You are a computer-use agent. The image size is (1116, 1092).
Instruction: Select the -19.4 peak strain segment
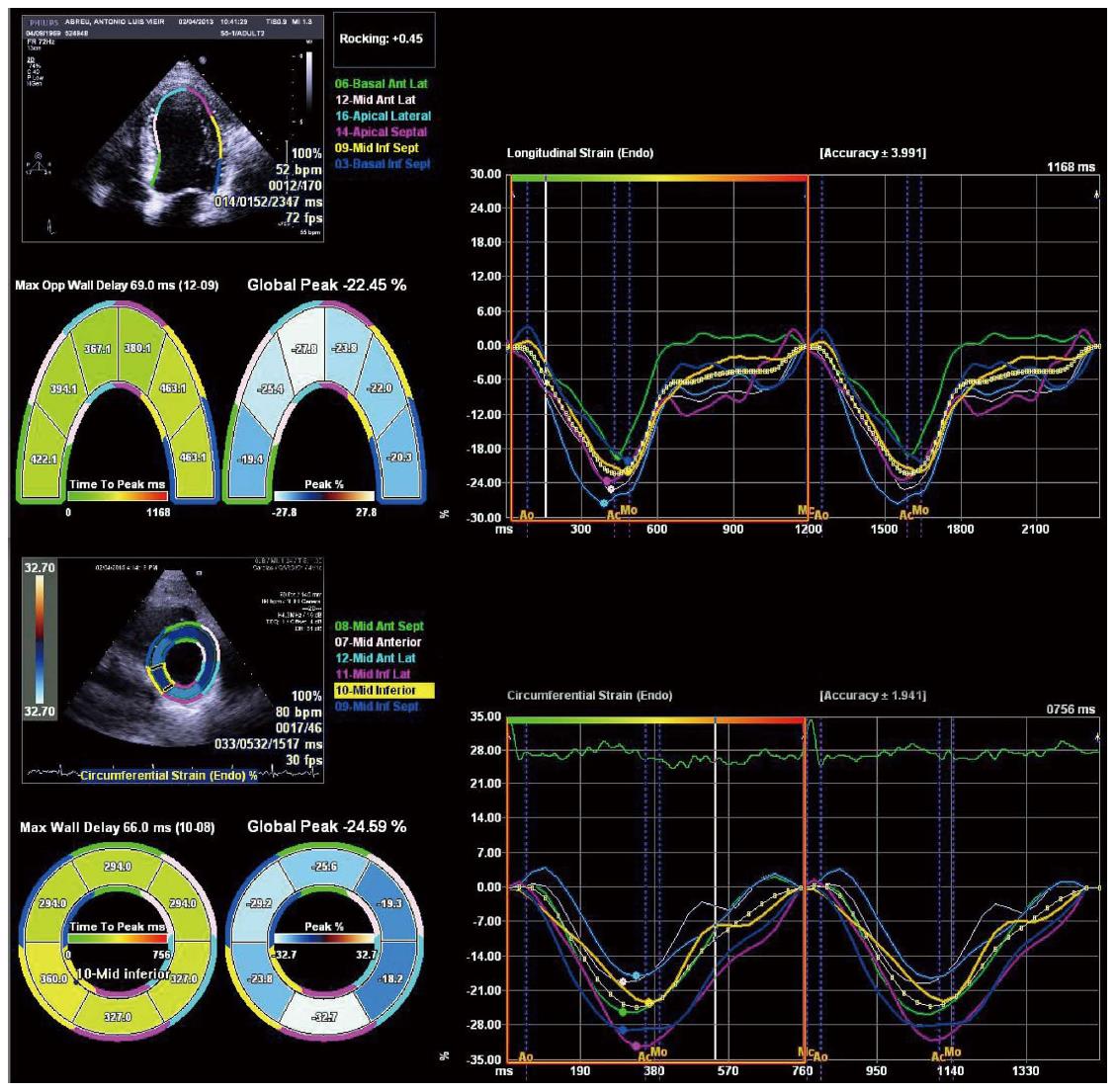click(x=250, y=459)
